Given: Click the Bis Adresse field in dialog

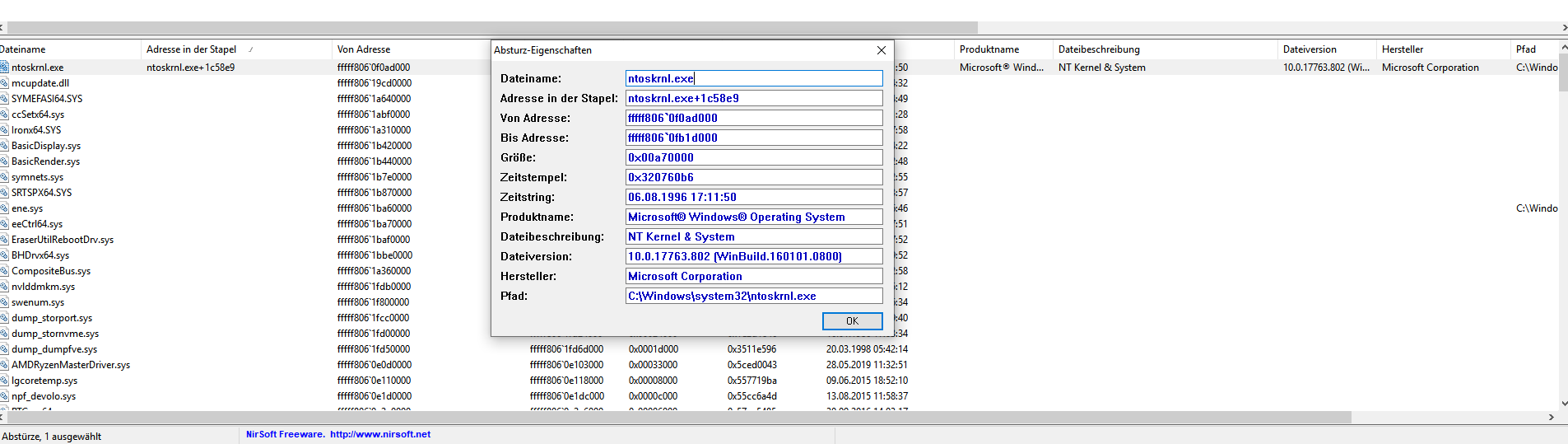Looking at the screenshot, I should (754, 138).
